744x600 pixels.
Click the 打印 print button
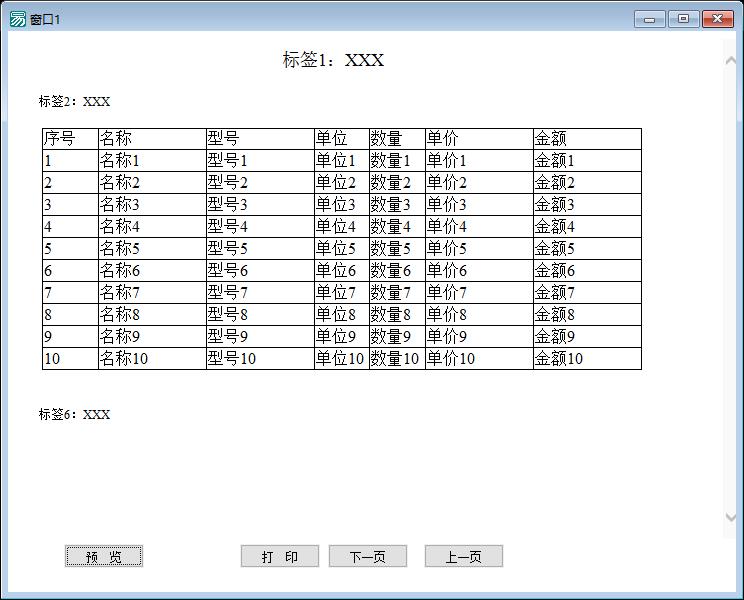click(279, 556)
